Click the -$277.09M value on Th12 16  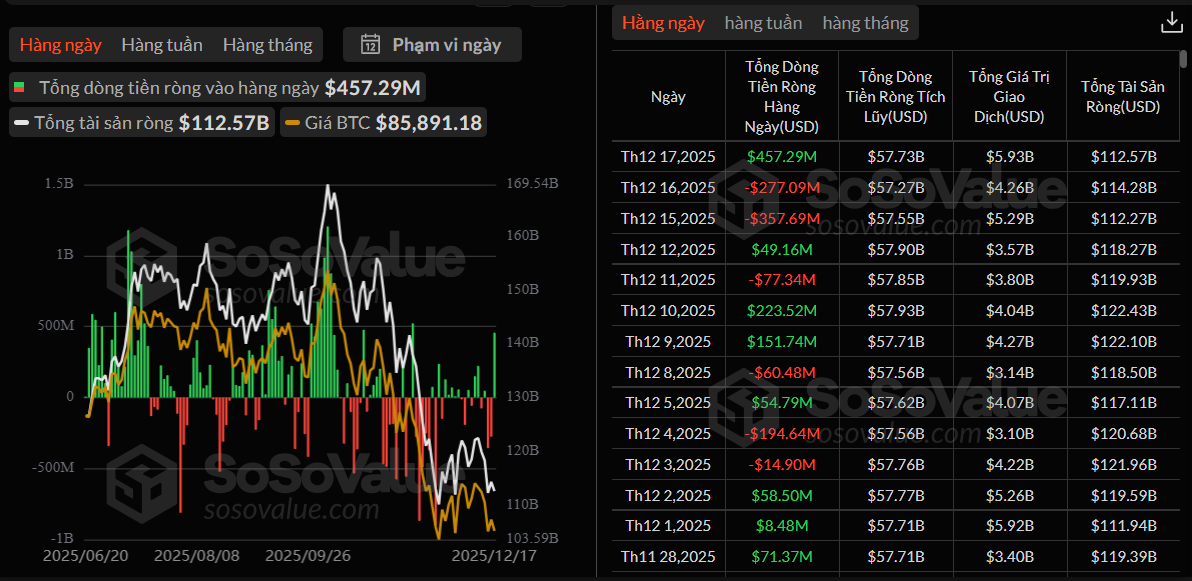pos(782,188)
